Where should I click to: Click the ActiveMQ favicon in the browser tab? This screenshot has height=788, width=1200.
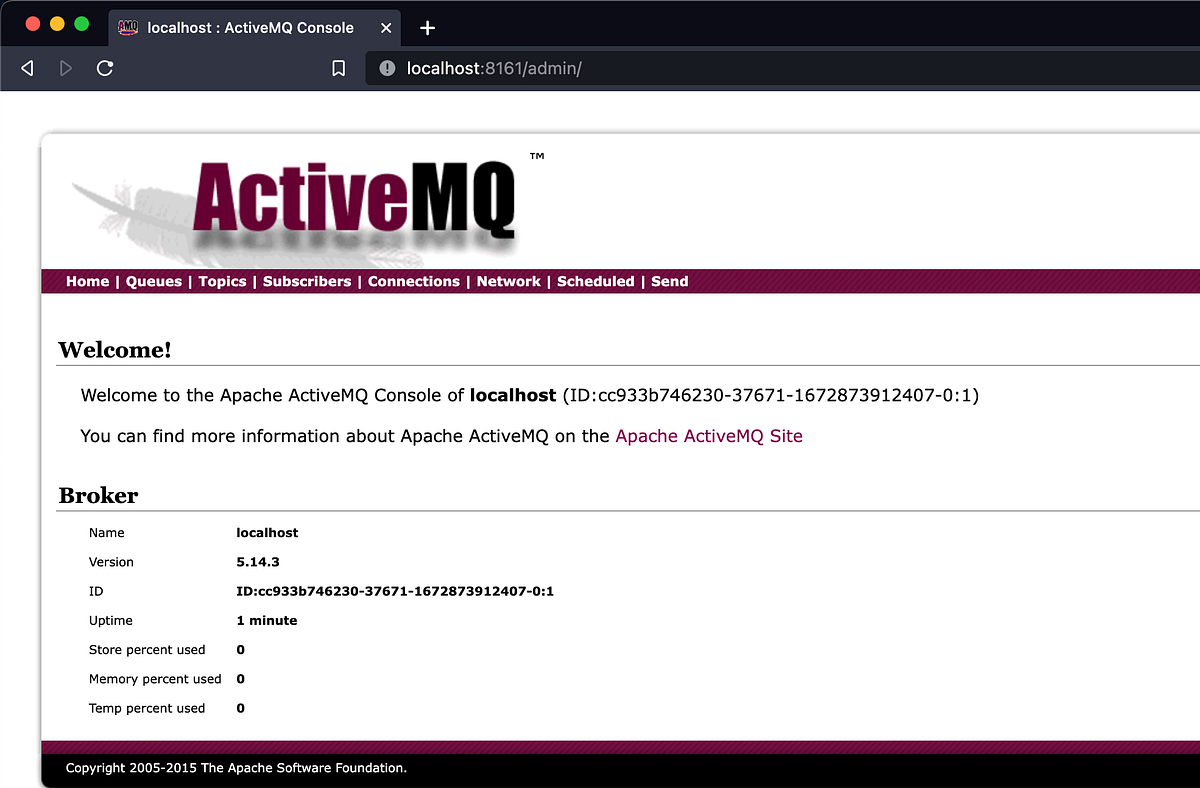pos(128,27)
